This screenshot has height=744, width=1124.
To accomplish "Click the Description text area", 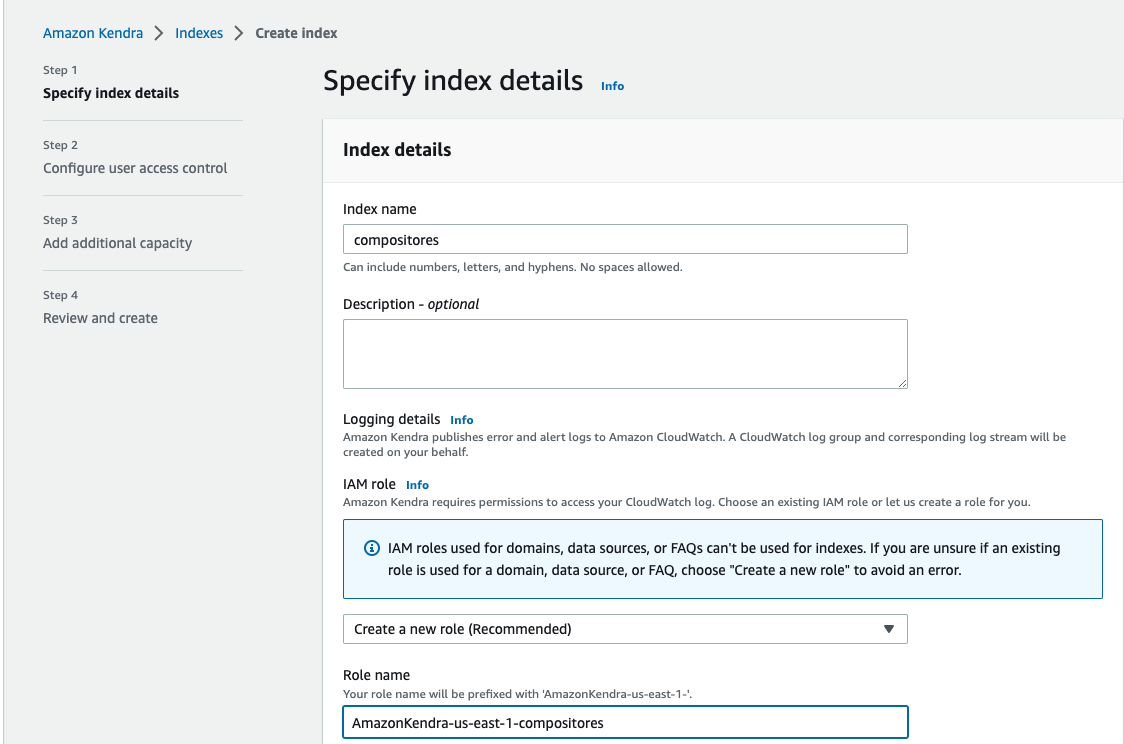I will pos(625,354).
